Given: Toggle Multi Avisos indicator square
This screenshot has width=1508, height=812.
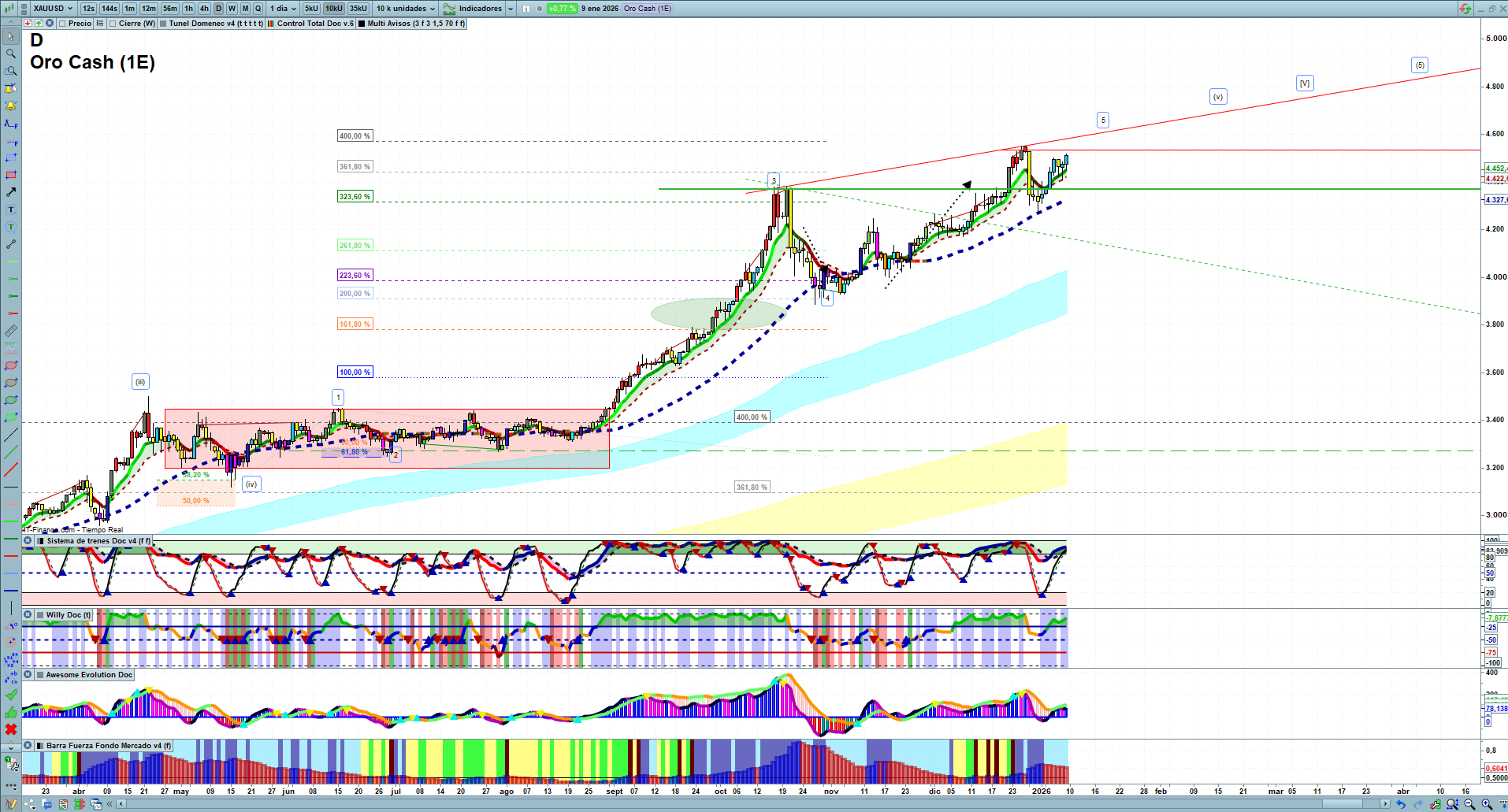Looking at the screenshot, I should pos(362,24).
